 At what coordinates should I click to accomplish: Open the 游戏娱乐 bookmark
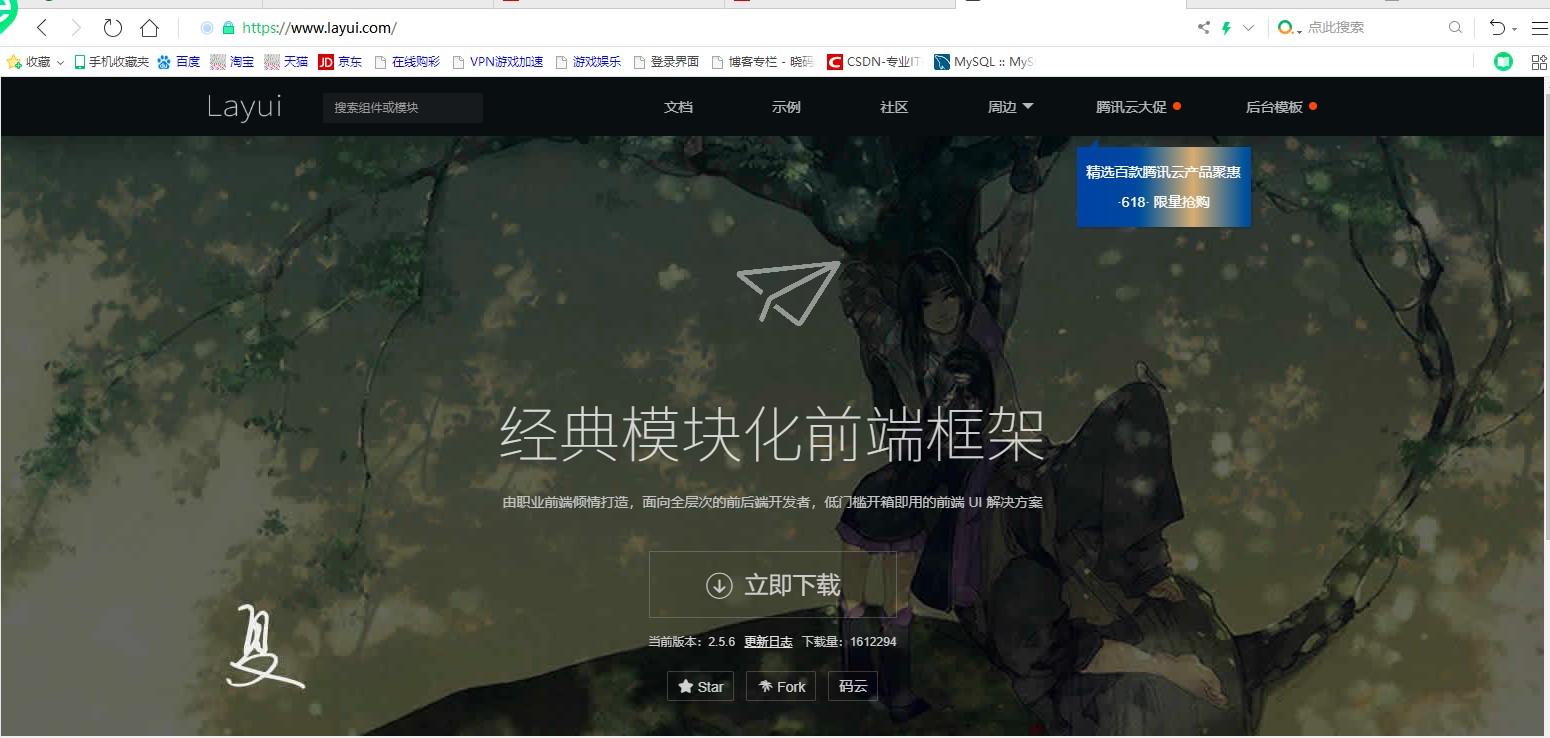588,62
